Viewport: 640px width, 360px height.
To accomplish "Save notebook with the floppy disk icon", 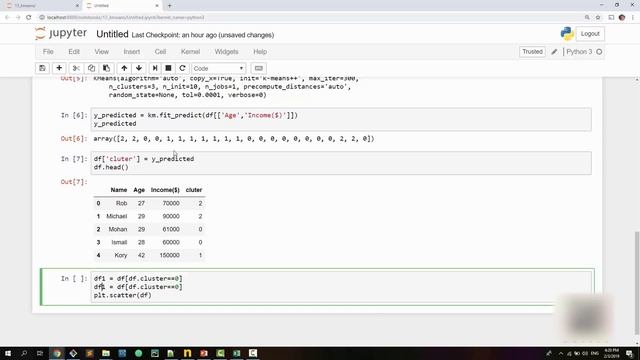I will [42, 68].
